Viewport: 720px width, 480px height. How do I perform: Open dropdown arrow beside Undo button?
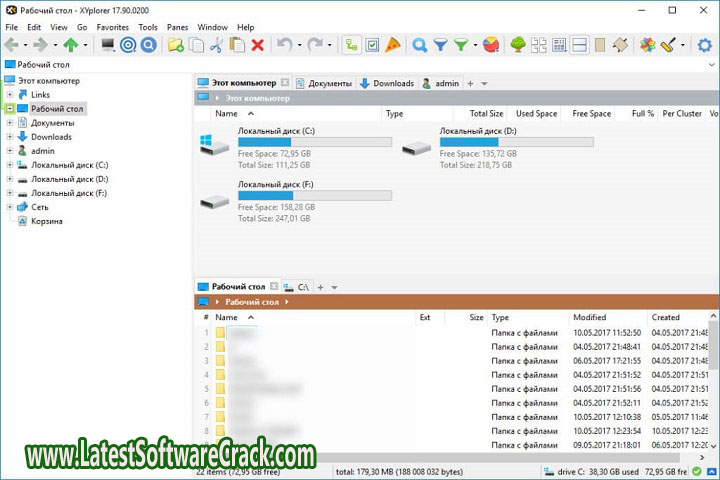(x=301, y=45)
